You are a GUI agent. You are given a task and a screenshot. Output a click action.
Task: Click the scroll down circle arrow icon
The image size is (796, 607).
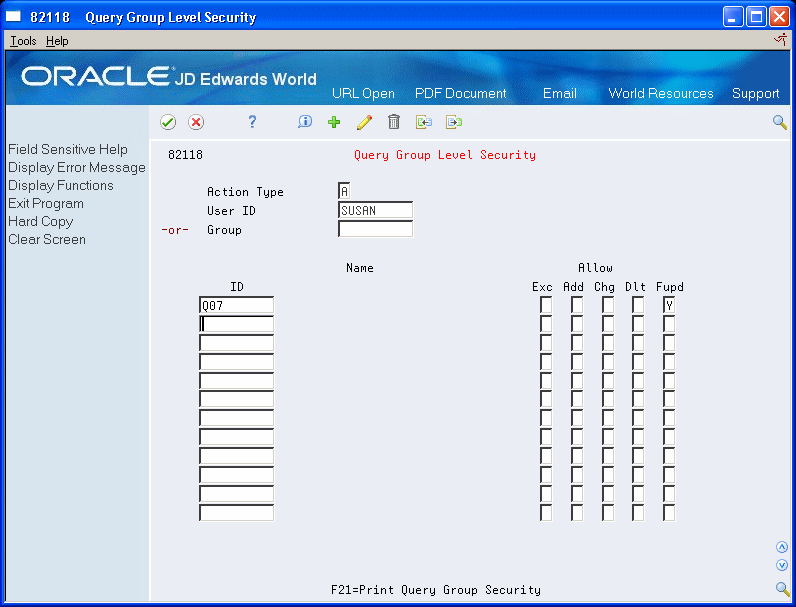pos(782,565)
